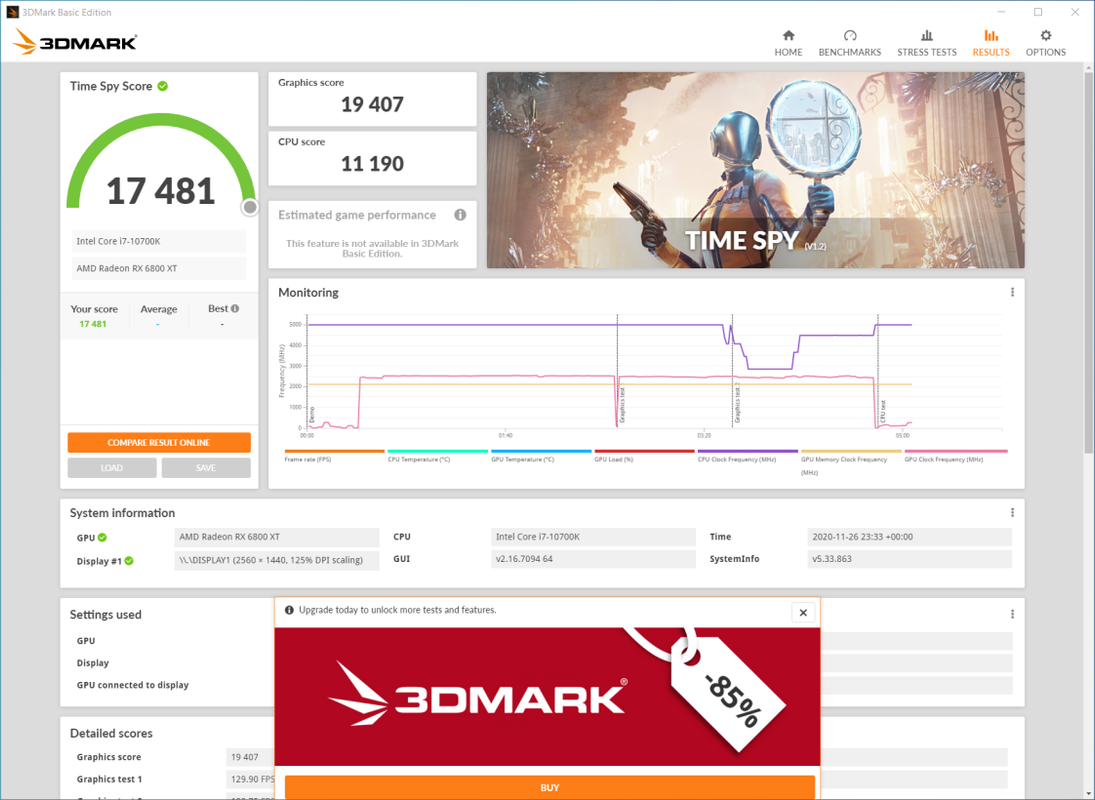Open the HOME tab
The height and width of the screenshot is (800, 1095).
(x=788, y=43)
